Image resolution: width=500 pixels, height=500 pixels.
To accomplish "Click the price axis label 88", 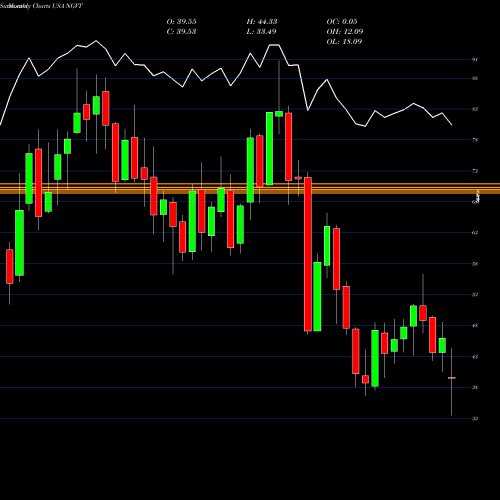I will [x=475, y=78].
